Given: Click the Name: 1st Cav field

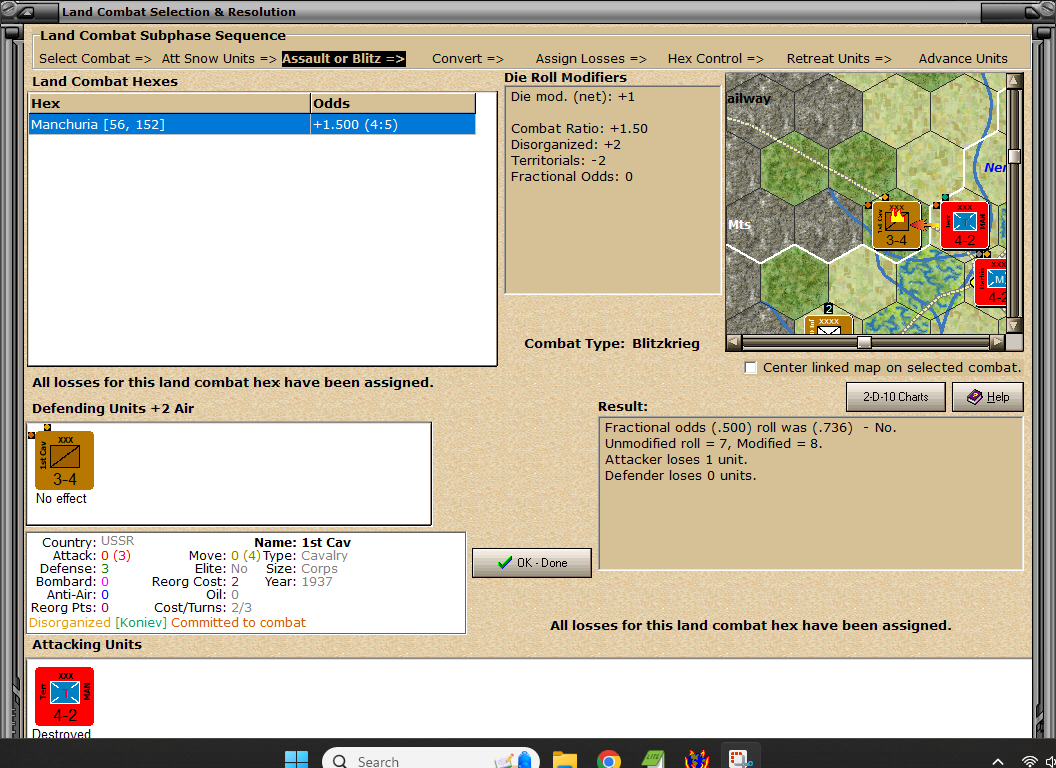Looking at the screenshot, I should [302, 542].
